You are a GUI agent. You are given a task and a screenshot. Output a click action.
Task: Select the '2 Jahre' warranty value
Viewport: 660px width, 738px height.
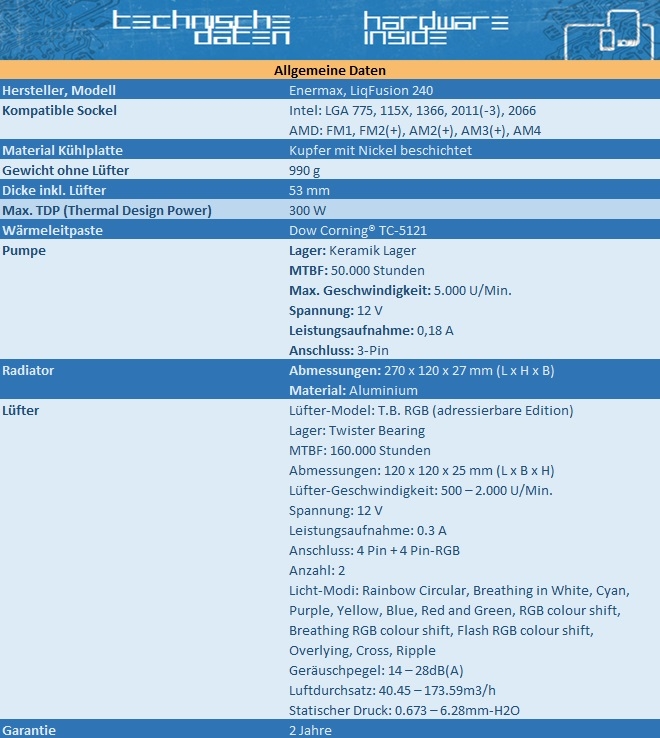(x=310, y=730)
